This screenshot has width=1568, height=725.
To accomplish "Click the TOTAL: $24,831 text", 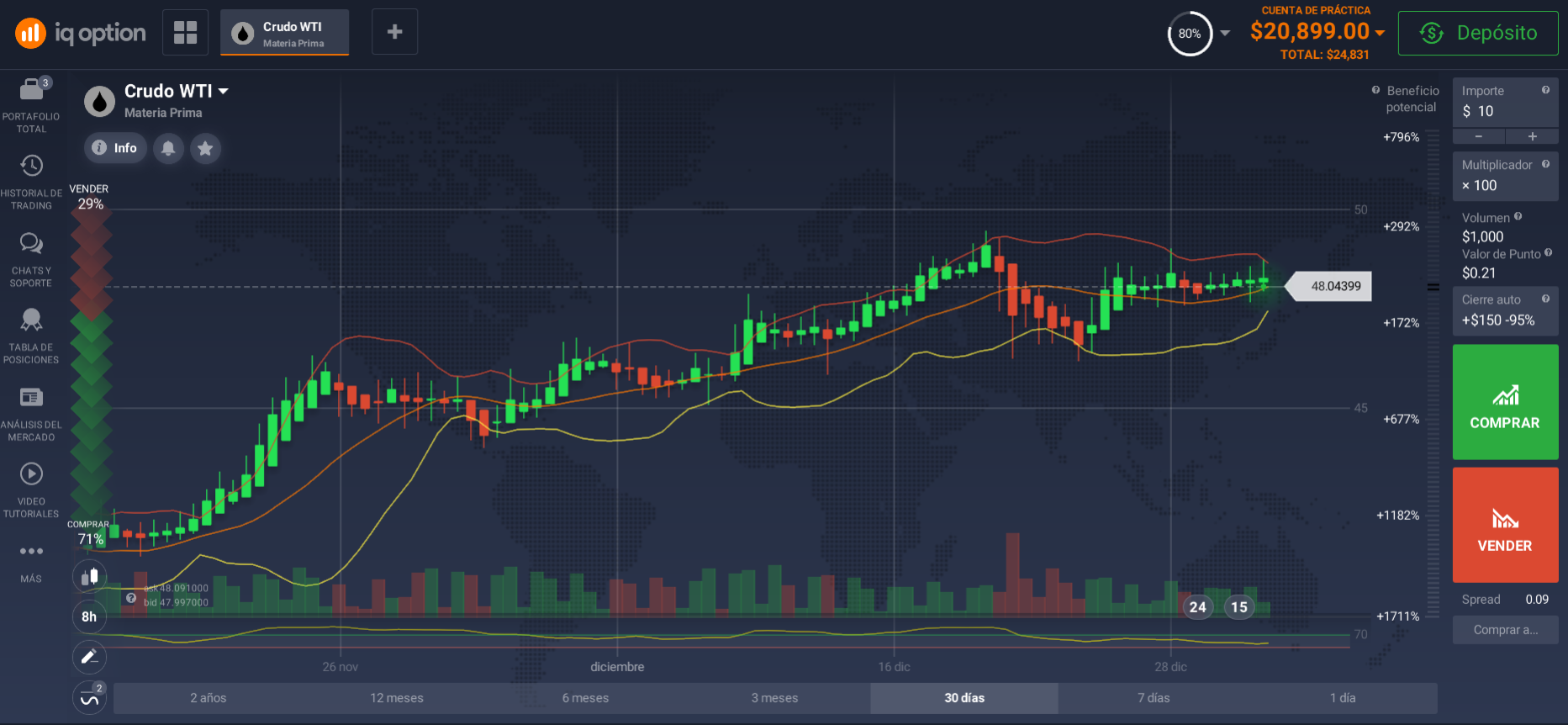I will [x=1324, y=55].
